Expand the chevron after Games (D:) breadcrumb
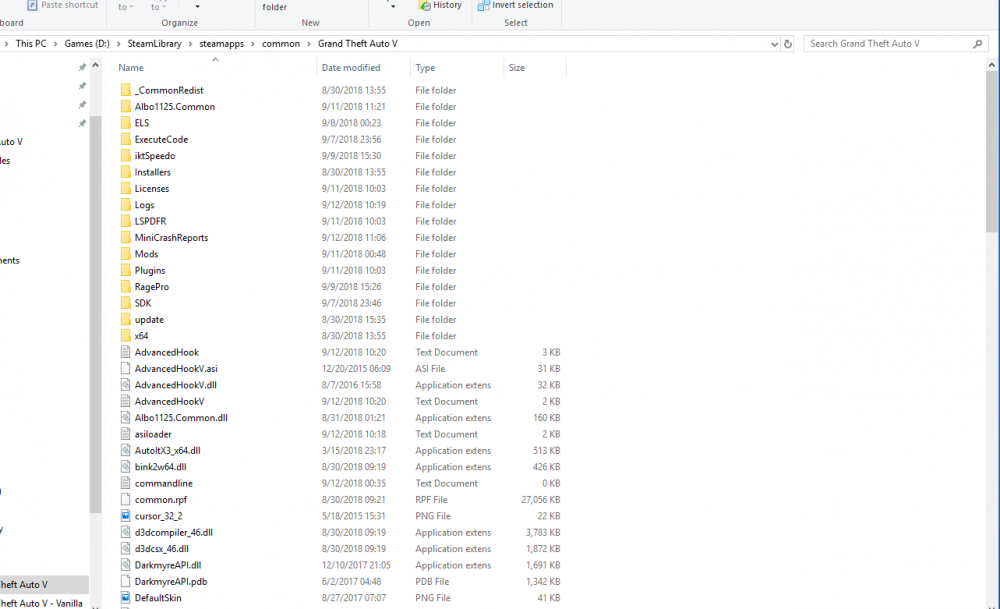This screenshot has width=1000, height=609. (x=119, y=44)
